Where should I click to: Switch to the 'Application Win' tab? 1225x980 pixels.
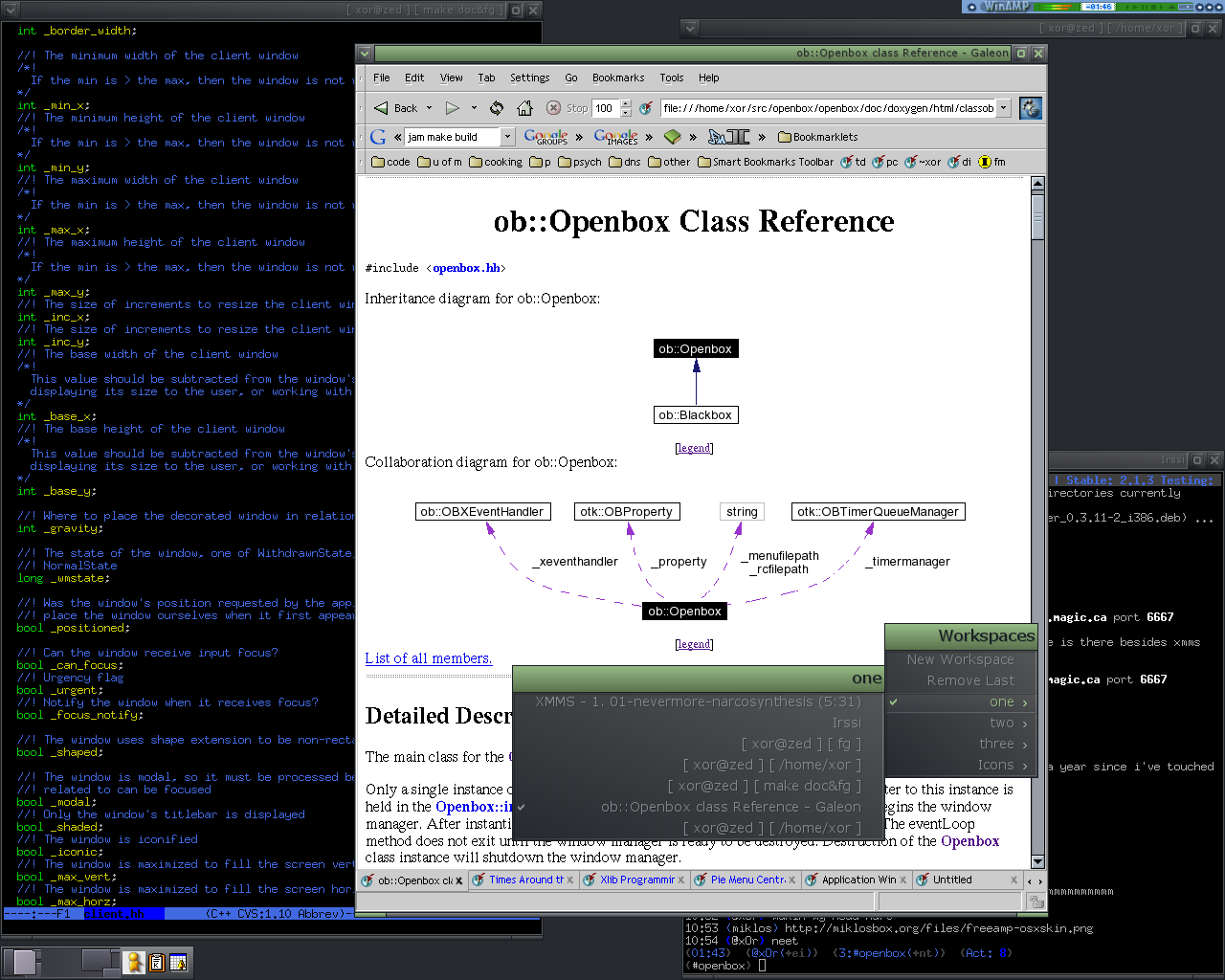pyautogui.click(x=855, y=880)
